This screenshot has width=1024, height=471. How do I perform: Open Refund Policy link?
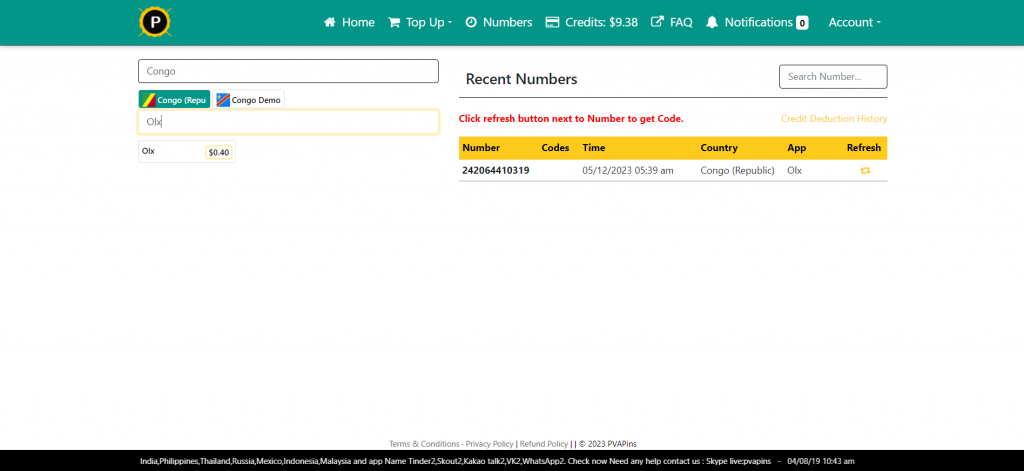[544, 444]
